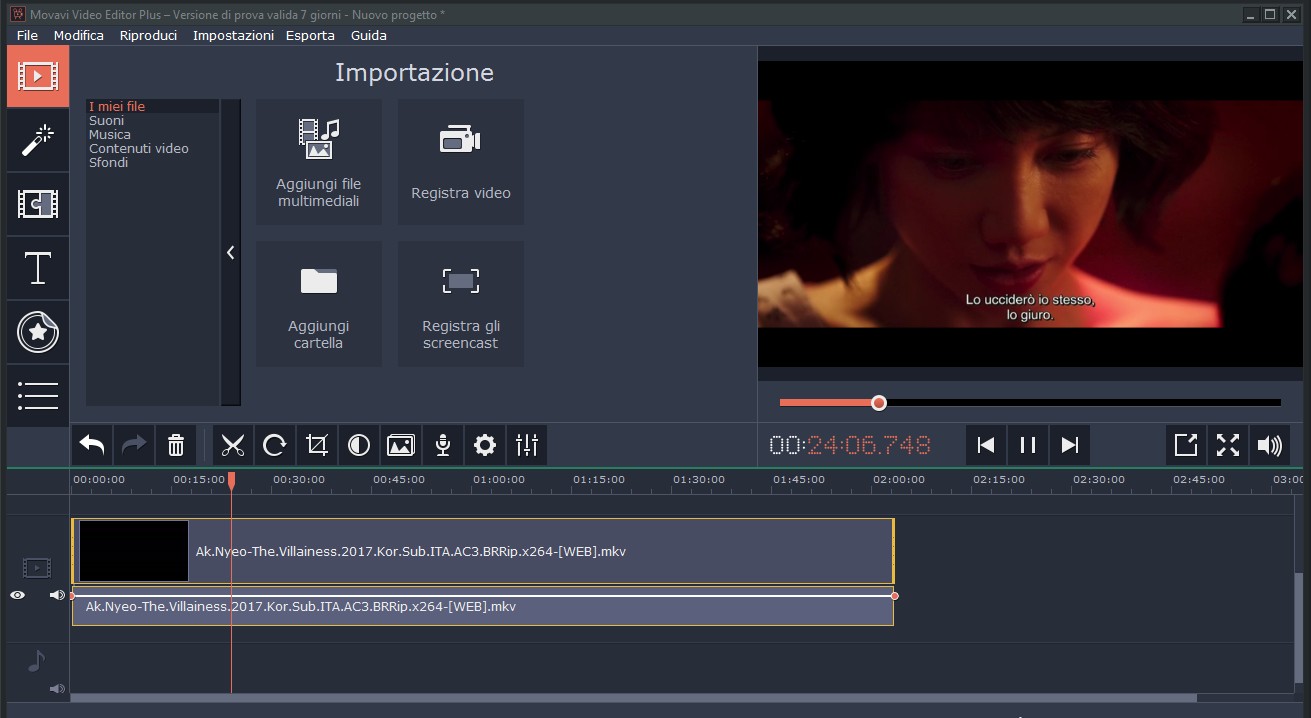The image size is (1311, 718).
Task: Open the Guida menu
Action: pos(369,35)
